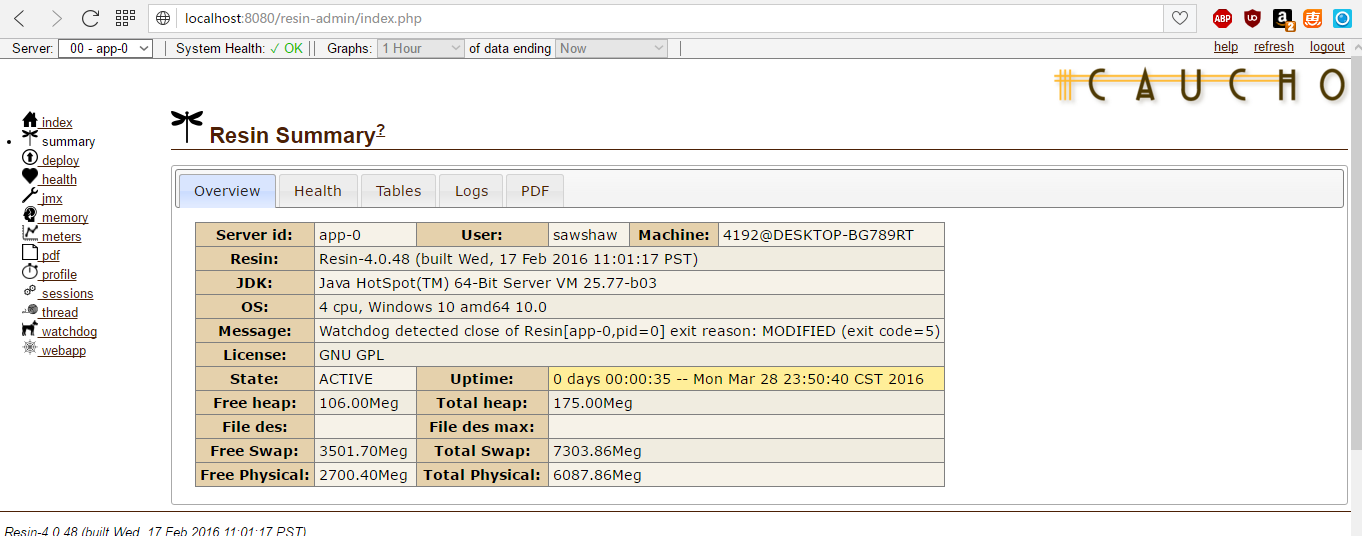Select the JDK value Java HotSpot text

[488, 283]
